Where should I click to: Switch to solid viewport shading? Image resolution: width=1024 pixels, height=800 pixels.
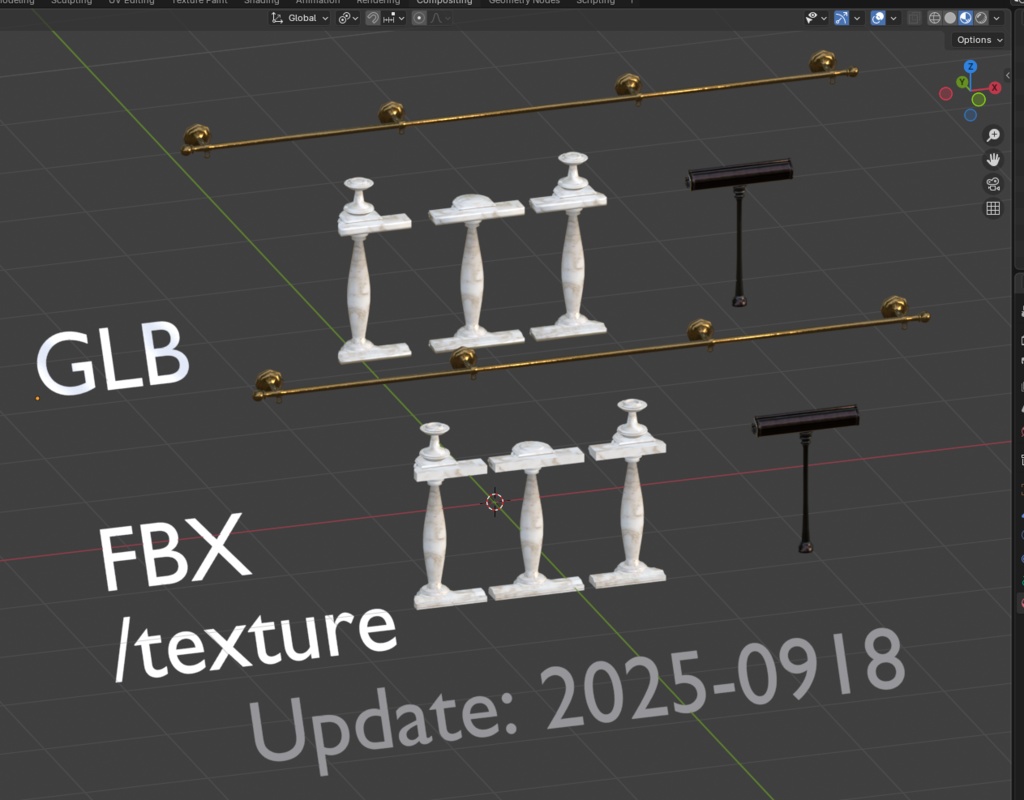pyautogui.click(x=950, y=18)
